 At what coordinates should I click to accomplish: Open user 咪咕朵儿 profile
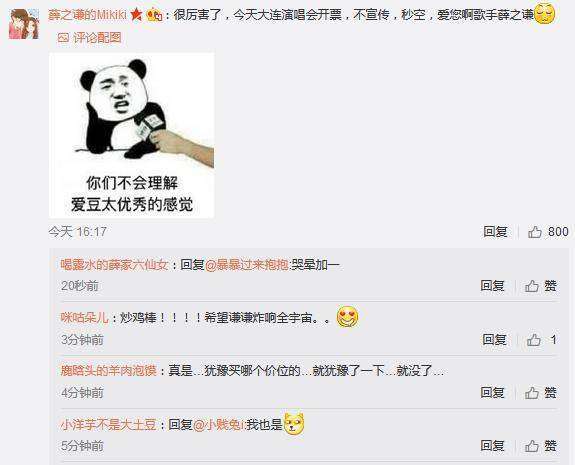coord(84,318)
